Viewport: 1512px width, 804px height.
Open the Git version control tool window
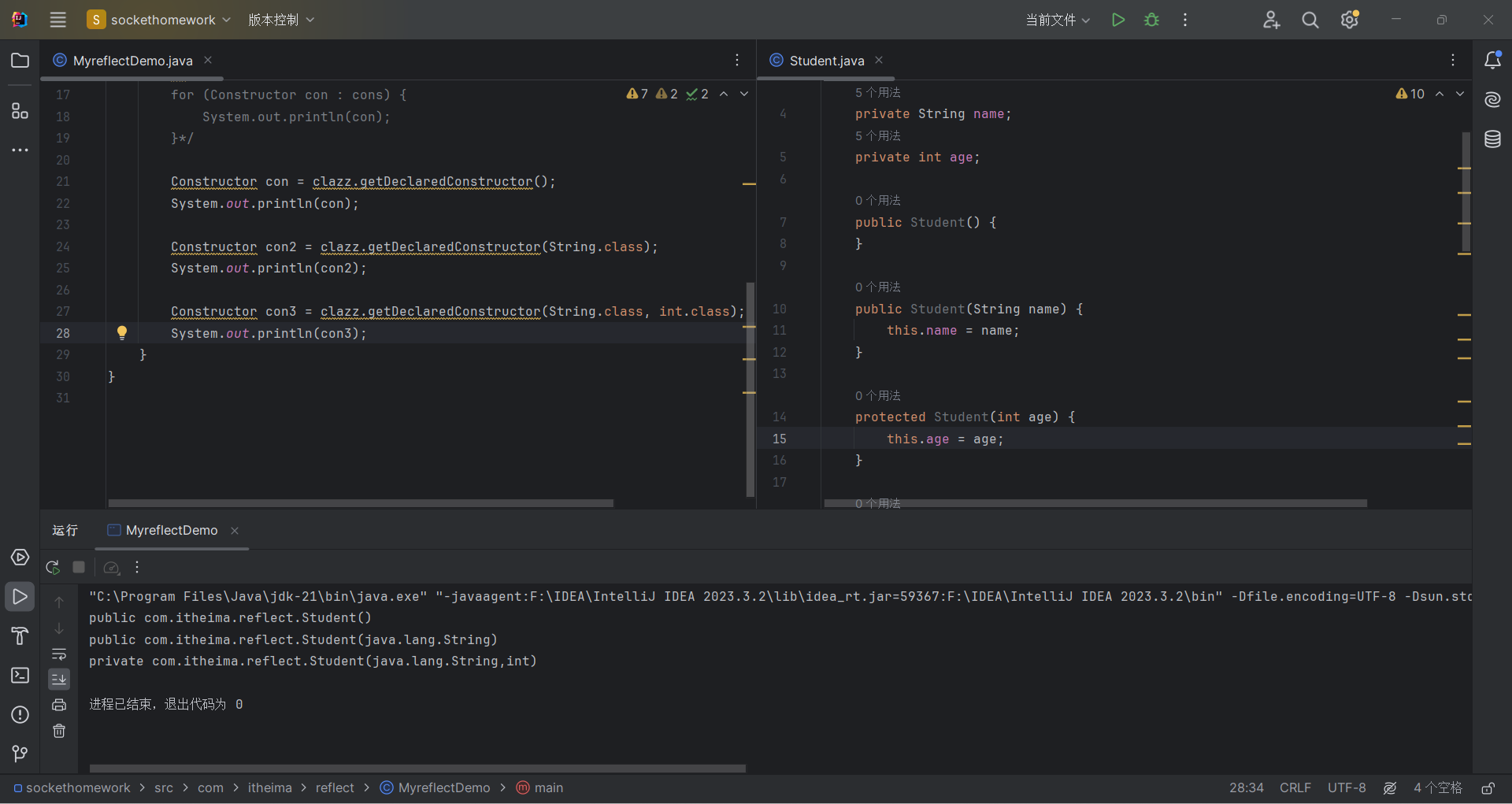click(x=20, y=754)
